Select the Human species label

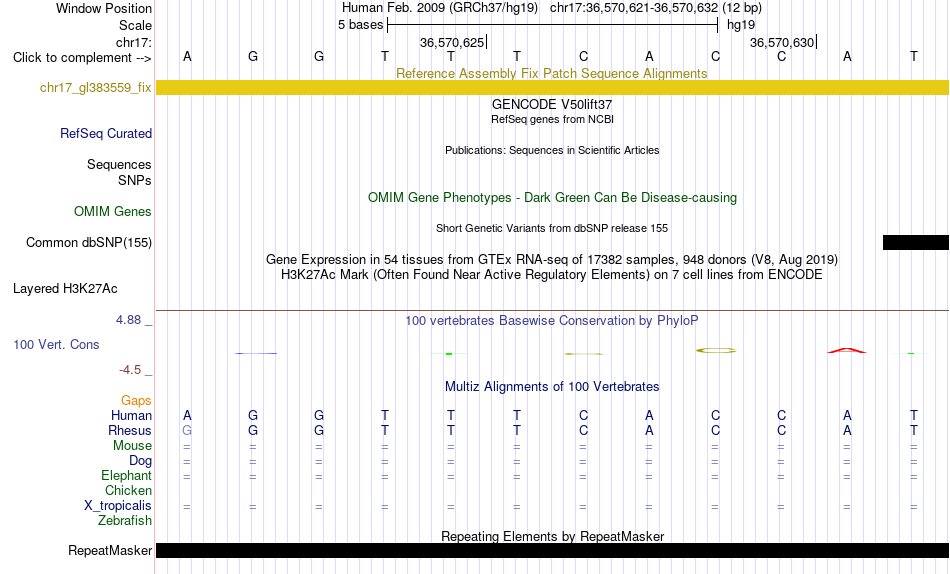(131, 416)
